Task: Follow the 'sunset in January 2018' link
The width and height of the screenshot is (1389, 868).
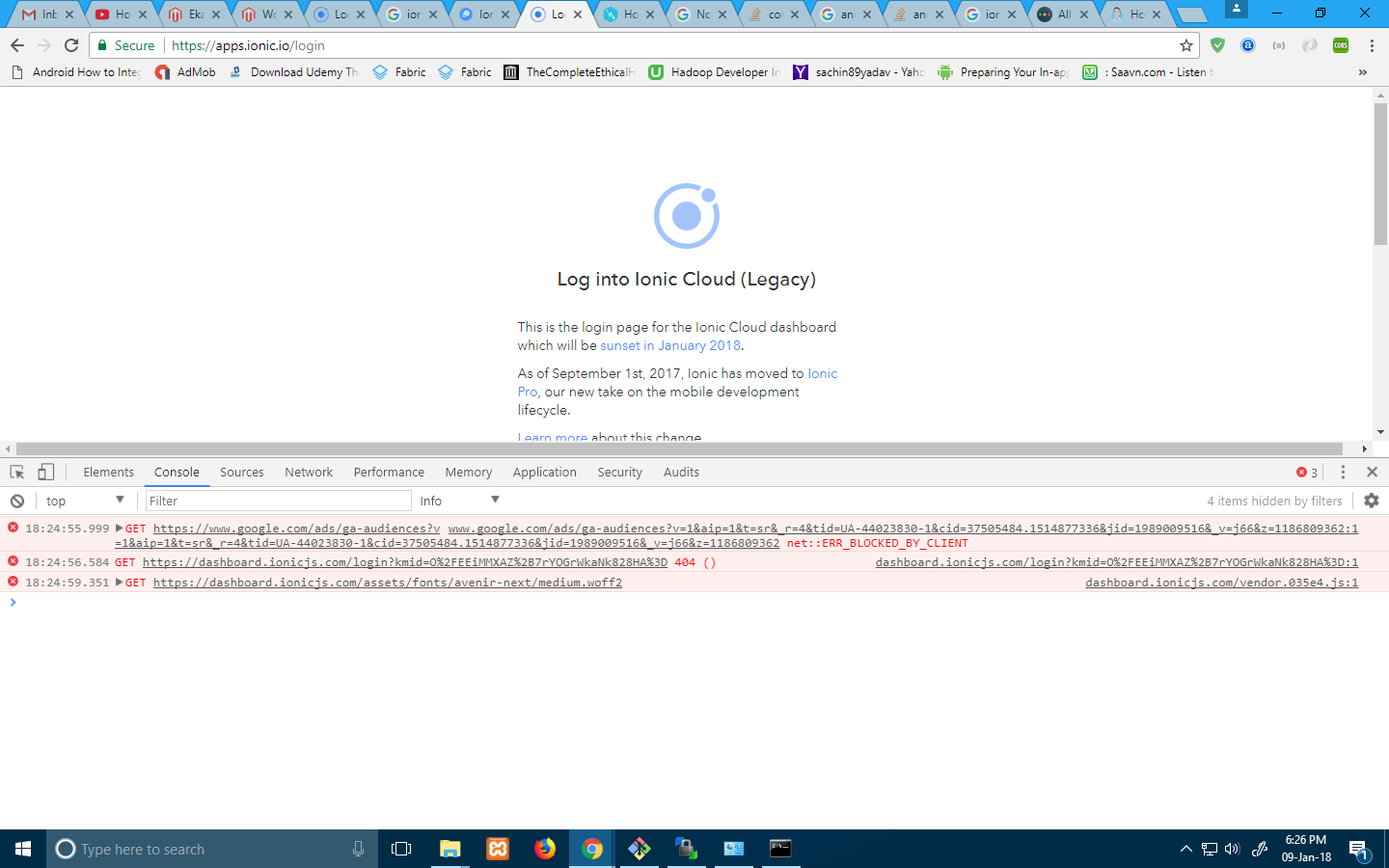Action: click(670, 345)
